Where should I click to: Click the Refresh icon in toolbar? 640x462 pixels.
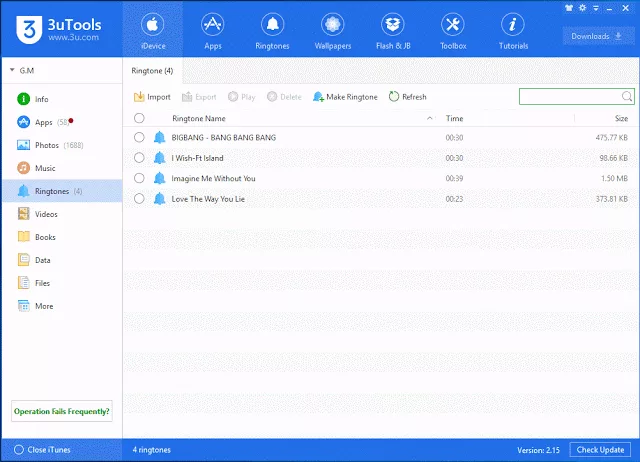(393, 97)
